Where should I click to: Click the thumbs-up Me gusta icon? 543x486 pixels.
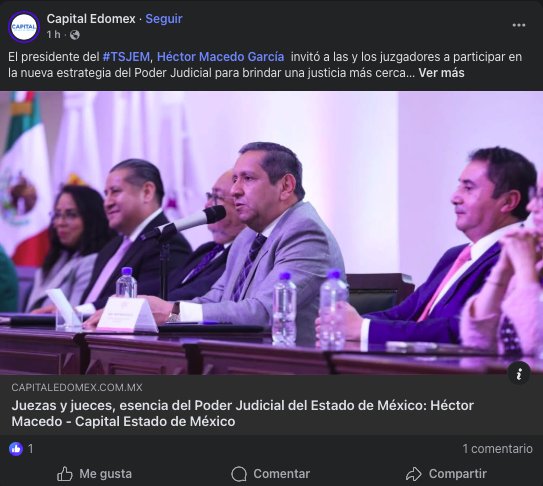tap(65, 474)
